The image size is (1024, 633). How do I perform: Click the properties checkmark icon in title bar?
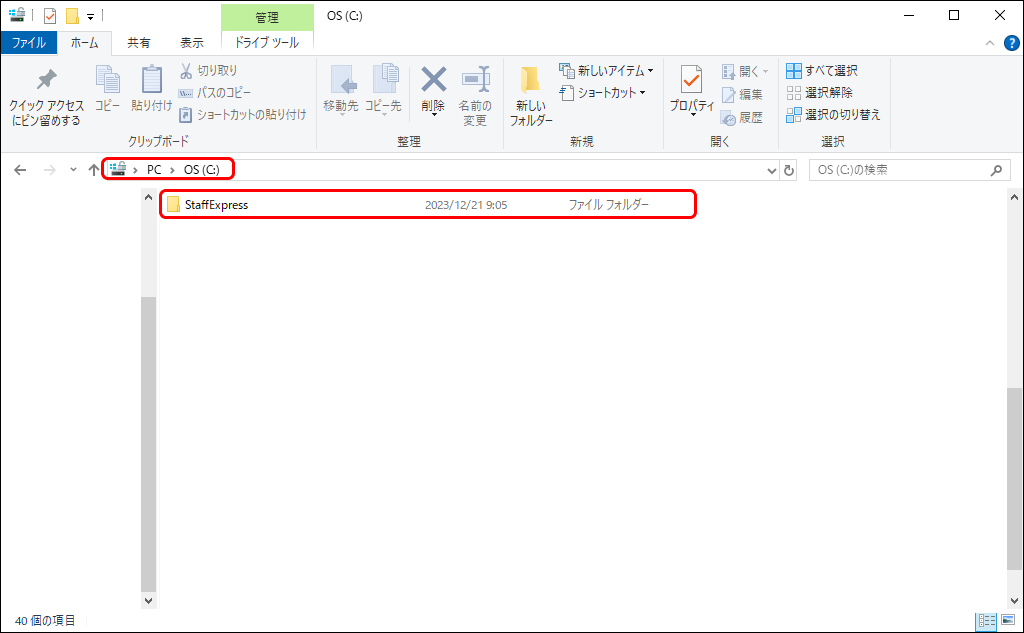pyautogui.click(x=50, y=15)
